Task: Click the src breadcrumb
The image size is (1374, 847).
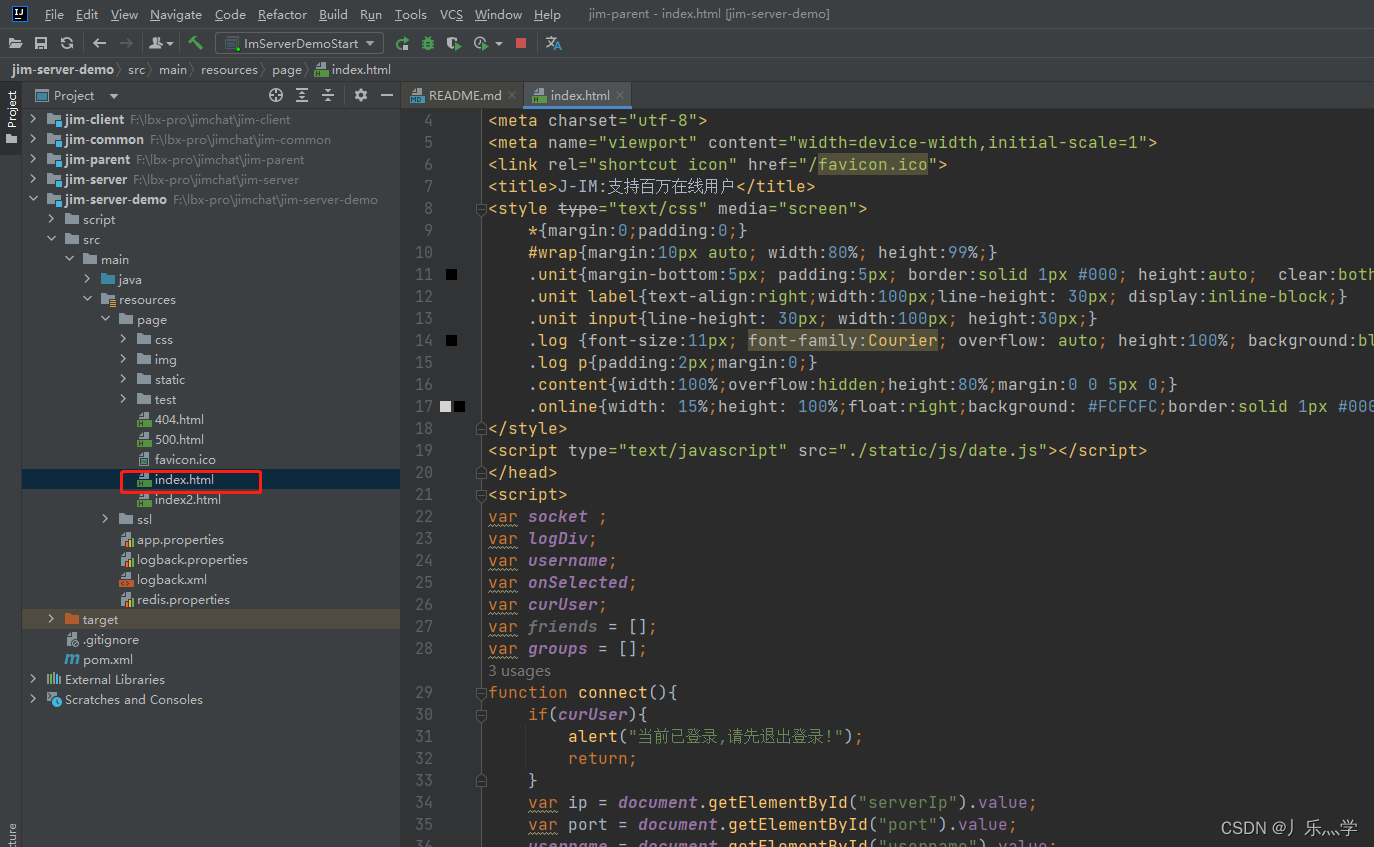Action: (136, 69)
